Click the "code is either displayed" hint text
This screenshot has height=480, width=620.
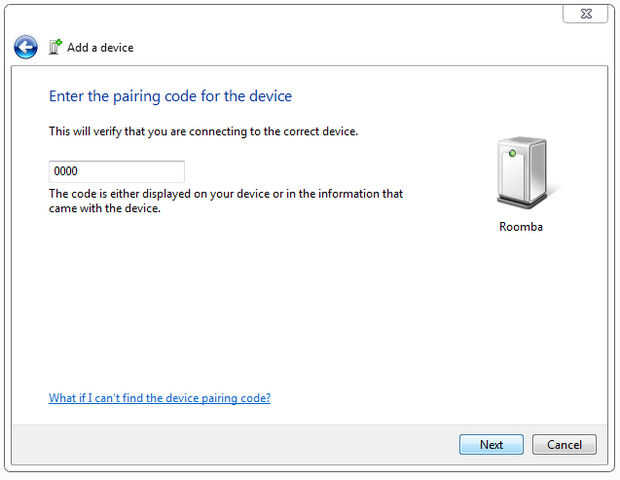click(225, 193)
